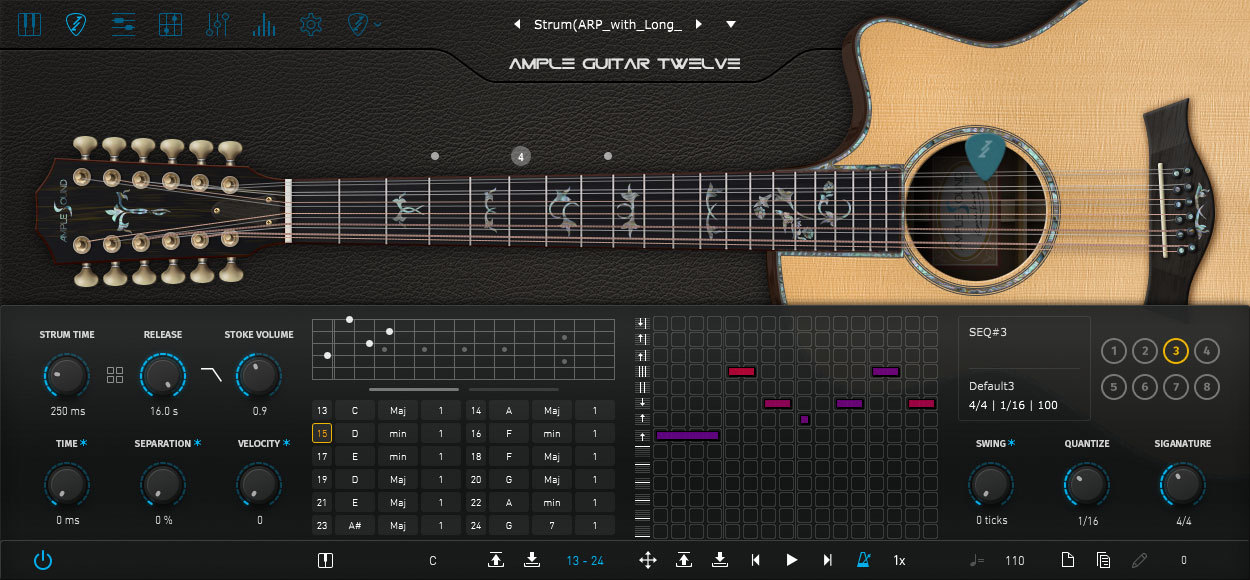Screen dimensions: 1250x580
Task: Click the Strum(ARP_with_Long_ preset name
Action: pyautogui.click(x=607, y=24)
